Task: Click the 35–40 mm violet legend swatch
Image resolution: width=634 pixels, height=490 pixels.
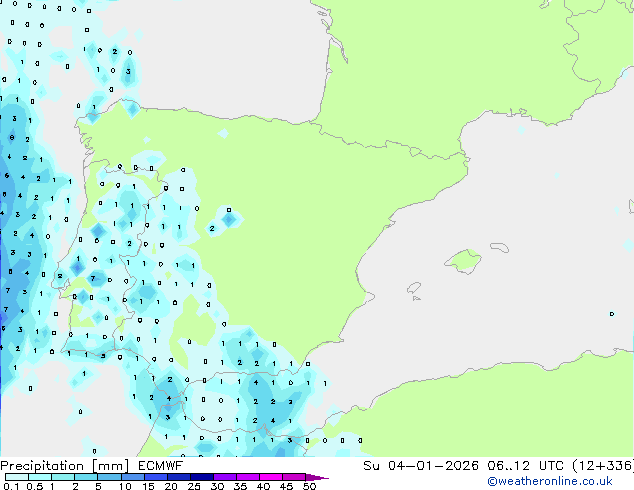Action: pyautogui.click(x=247, y=477)
